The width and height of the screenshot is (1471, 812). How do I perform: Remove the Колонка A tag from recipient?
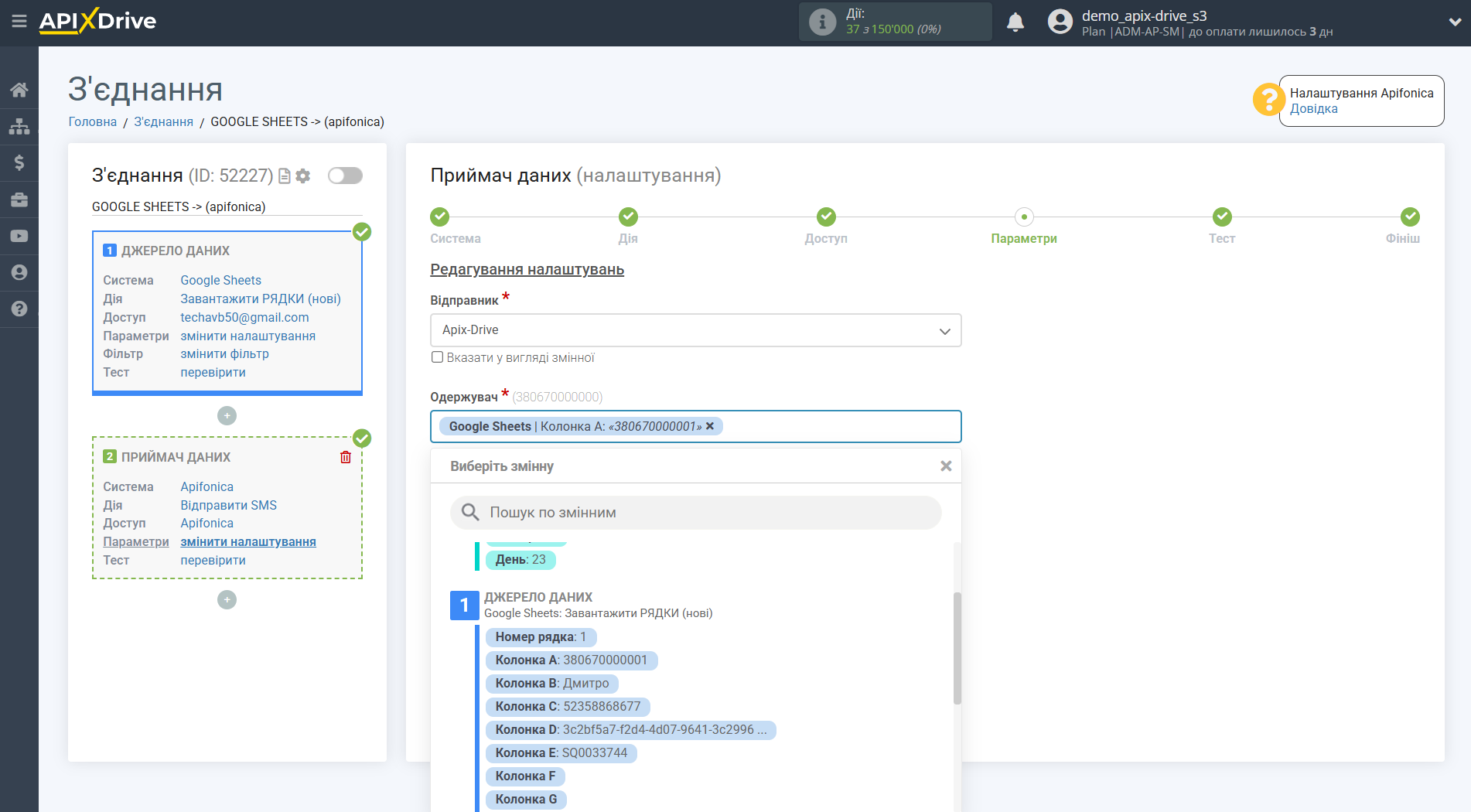pos(710,426)
